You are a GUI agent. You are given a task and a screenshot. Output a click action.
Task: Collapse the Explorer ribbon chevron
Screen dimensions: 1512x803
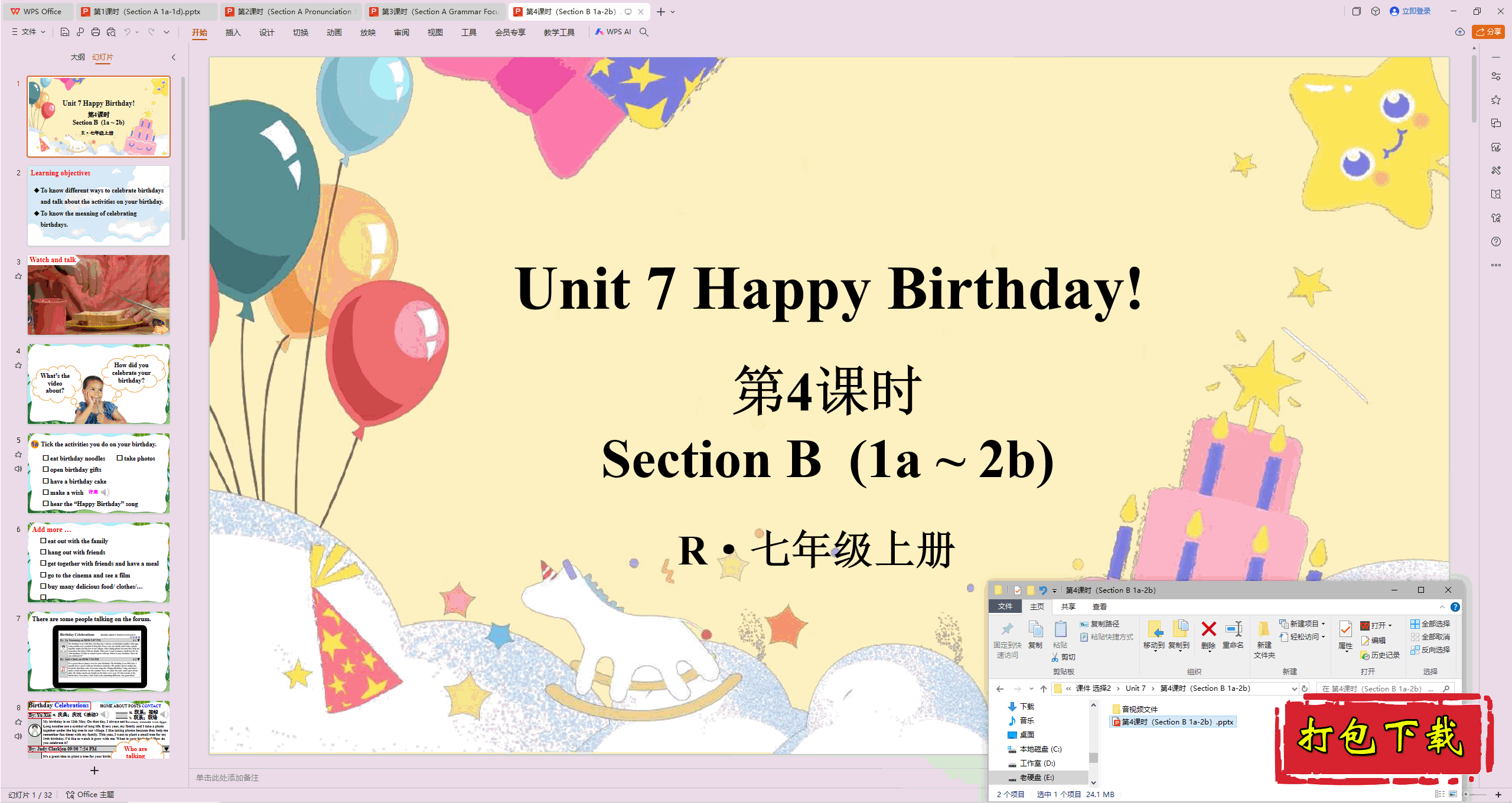pos(1442,607)
